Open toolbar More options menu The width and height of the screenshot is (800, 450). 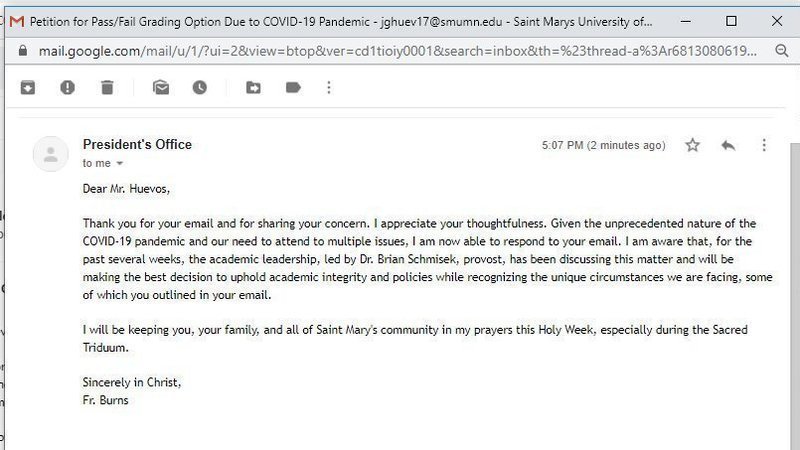329,88
